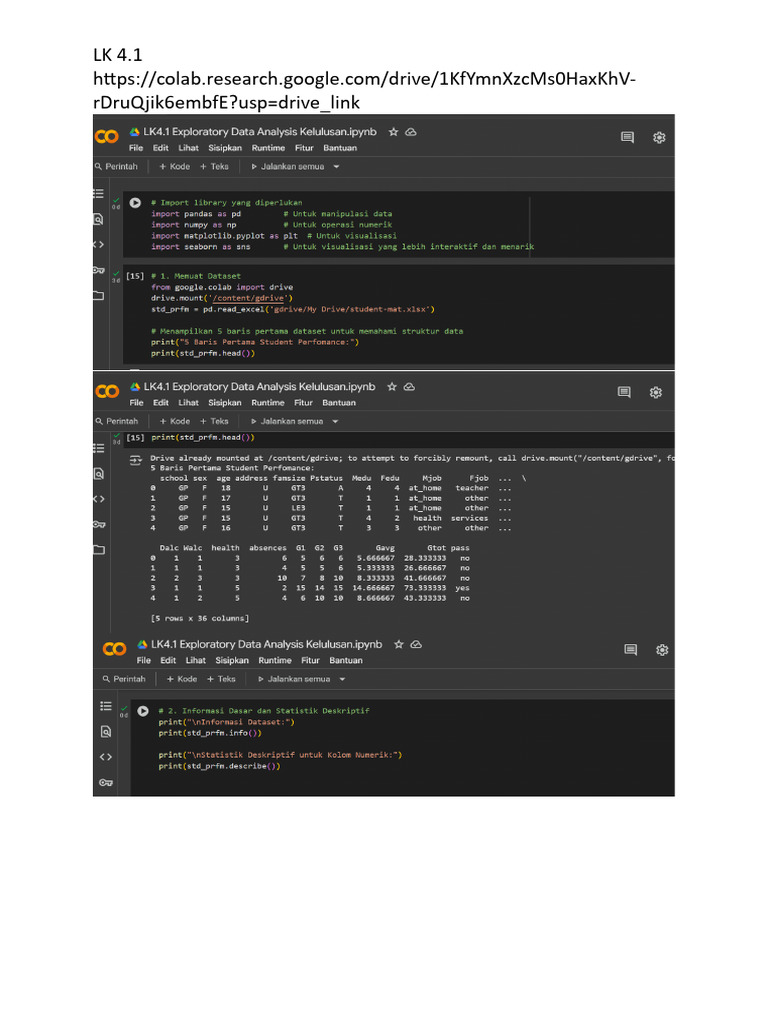The image size is (768, 1024).
Task: Open find icon beside the head() output table
Action: (x=99, y=473)
